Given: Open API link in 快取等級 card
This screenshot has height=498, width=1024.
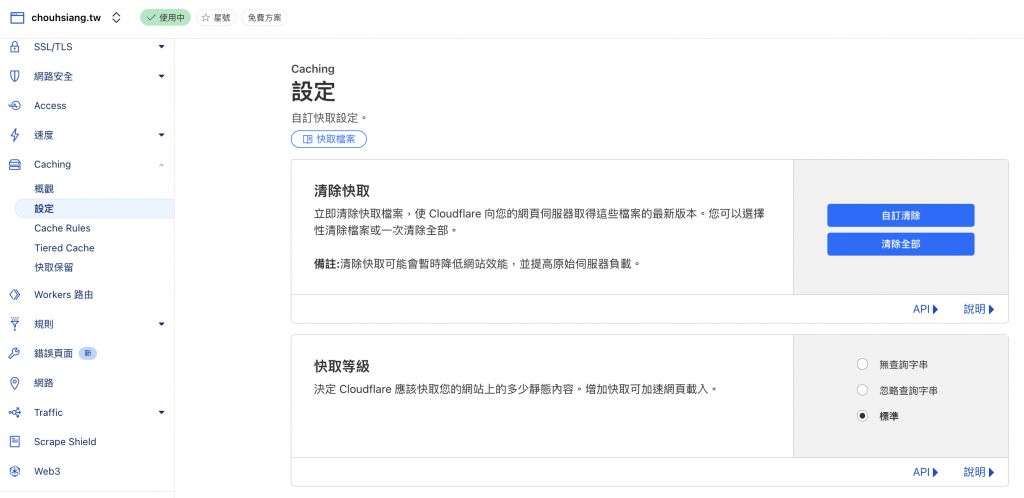Looking at the screenshot, I should 925,472.
